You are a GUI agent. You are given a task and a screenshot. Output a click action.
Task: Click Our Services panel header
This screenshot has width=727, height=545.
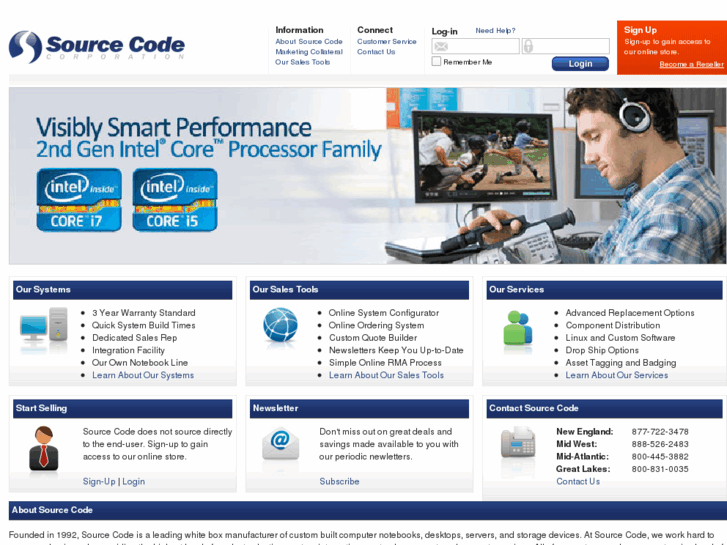pyautogui.click(x=604, y=290)
